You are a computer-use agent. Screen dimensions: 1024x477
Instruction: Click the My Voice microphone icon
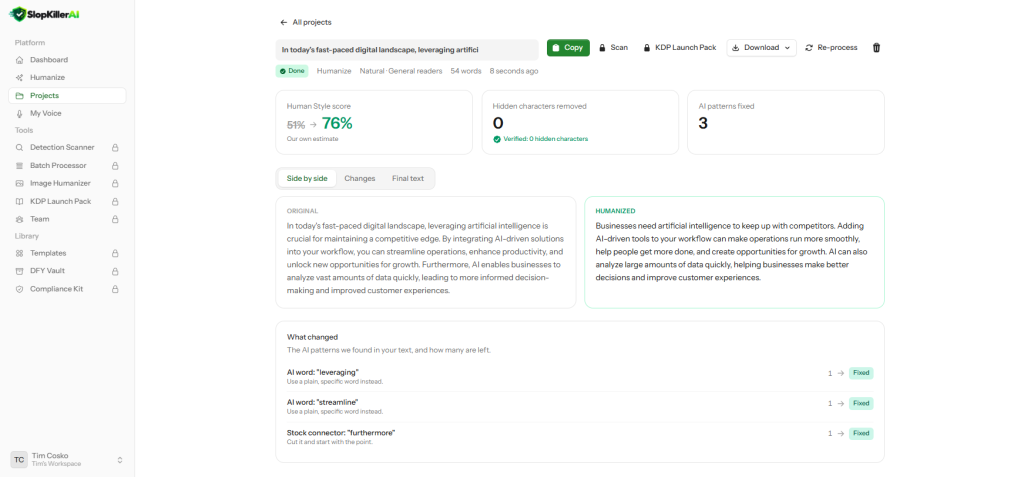20,113
